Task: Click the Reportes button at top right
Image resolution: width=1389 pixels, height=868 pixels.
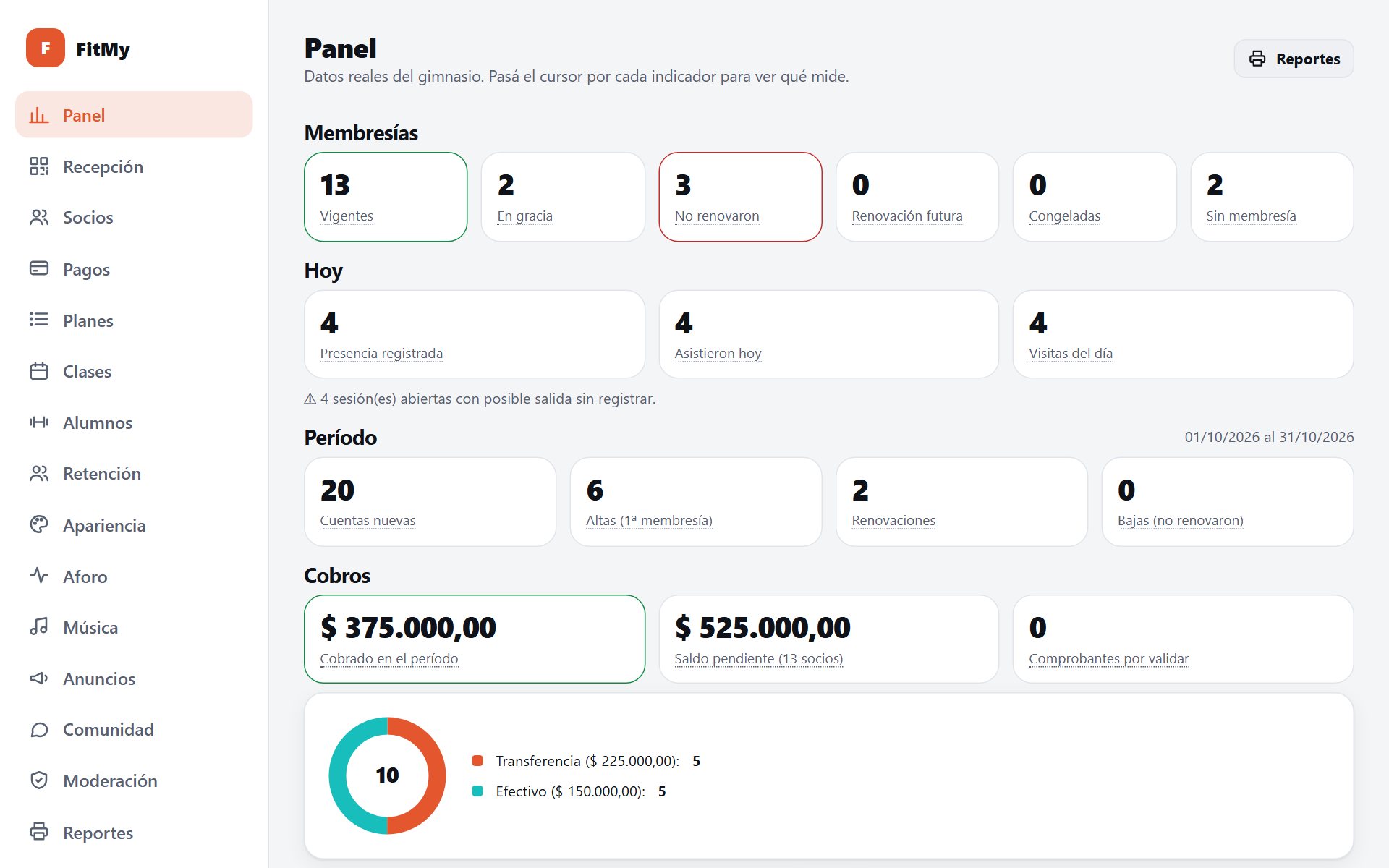Action: [1294, 59]
